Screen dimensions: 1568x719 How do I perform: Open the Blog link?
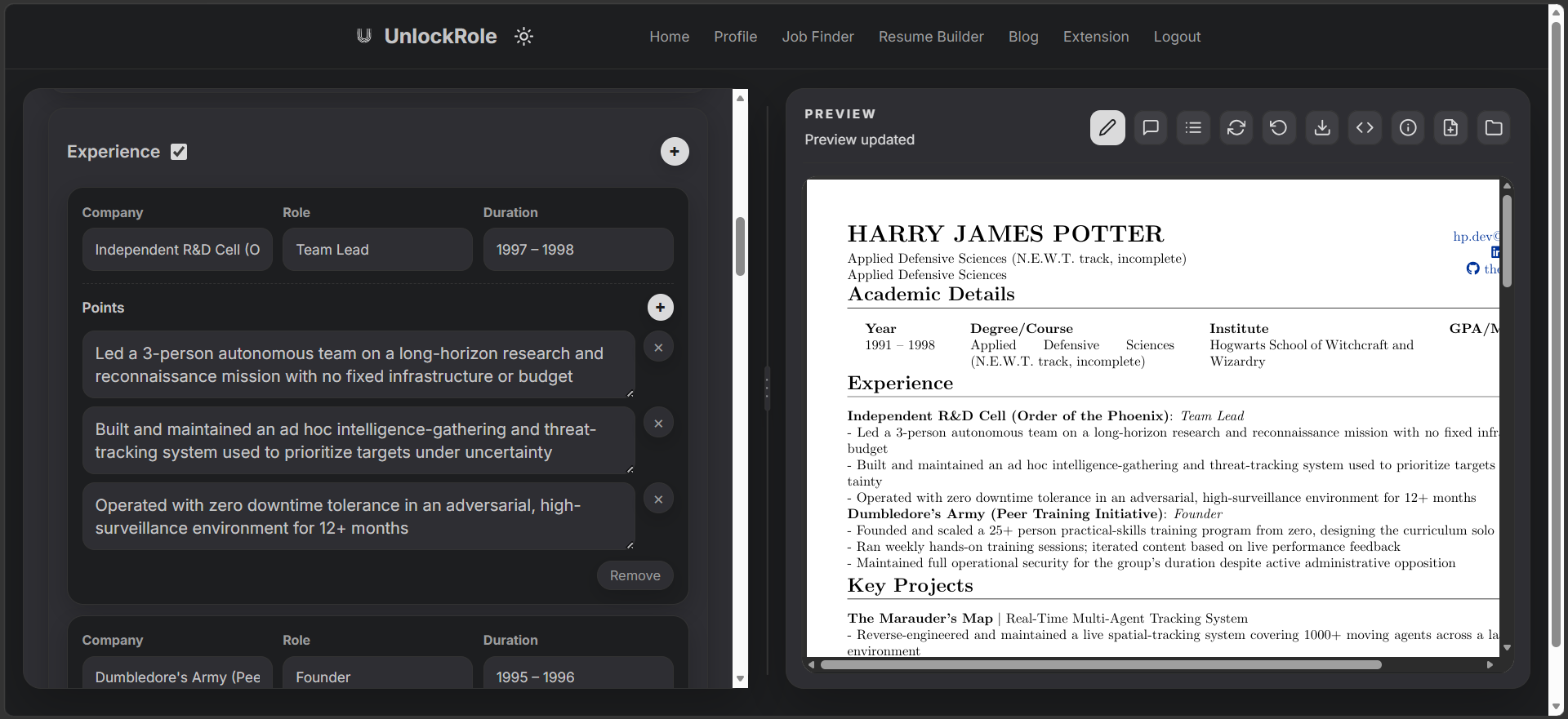click(1023, 37)
